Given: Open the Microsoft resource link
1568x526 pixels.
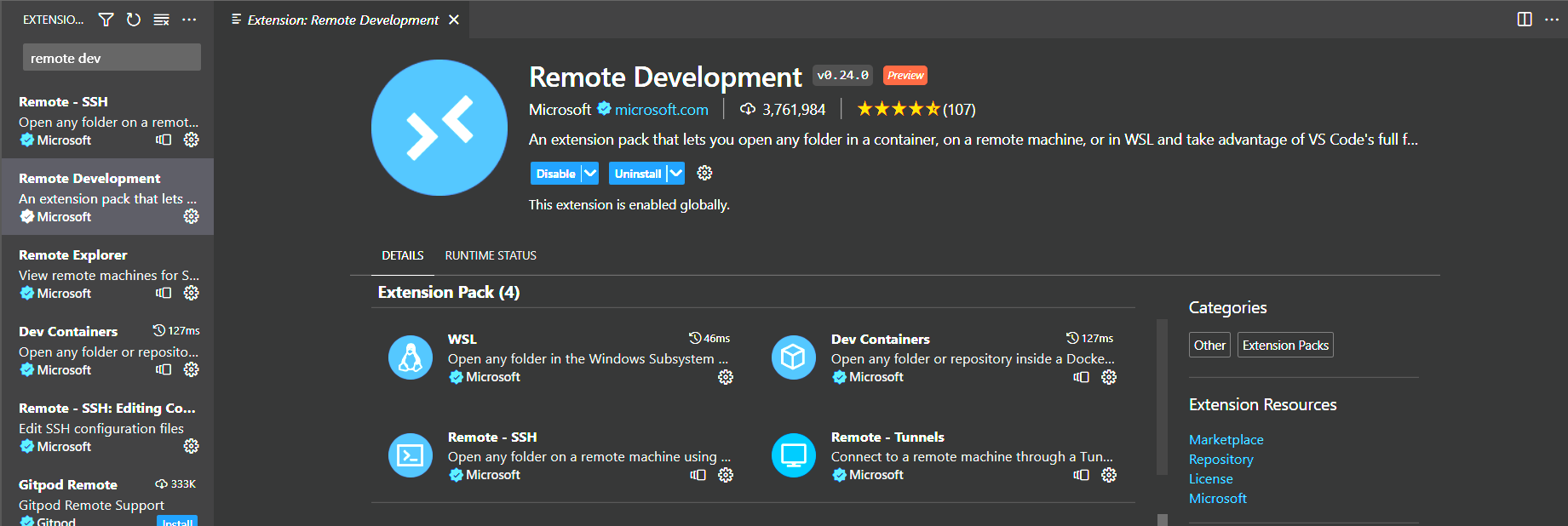Looking at the screenshot, I should [1218, 498].
